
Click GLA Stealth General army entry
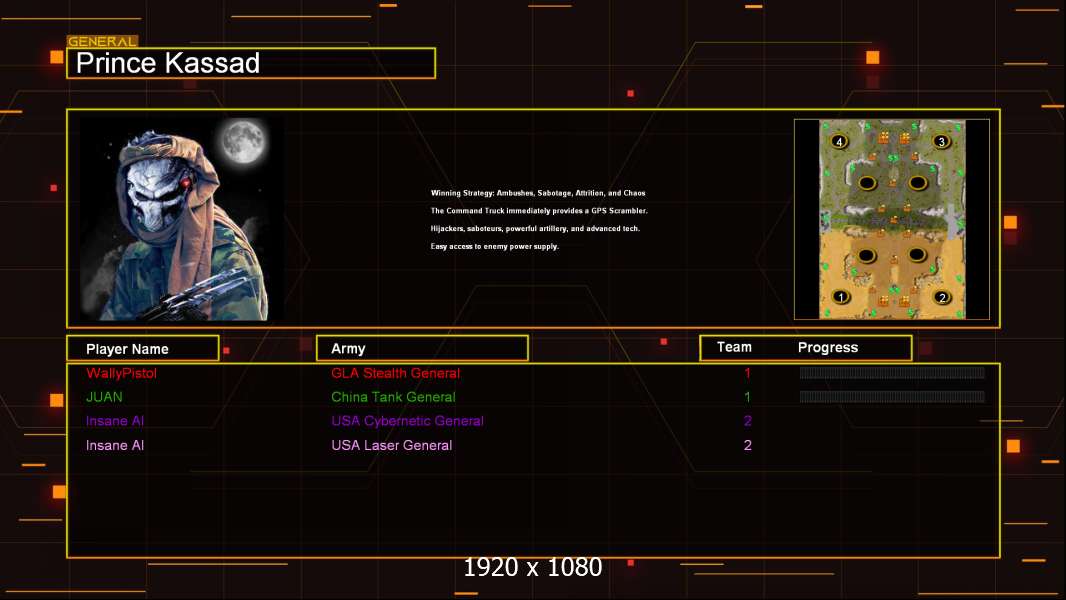pos(395,373)
